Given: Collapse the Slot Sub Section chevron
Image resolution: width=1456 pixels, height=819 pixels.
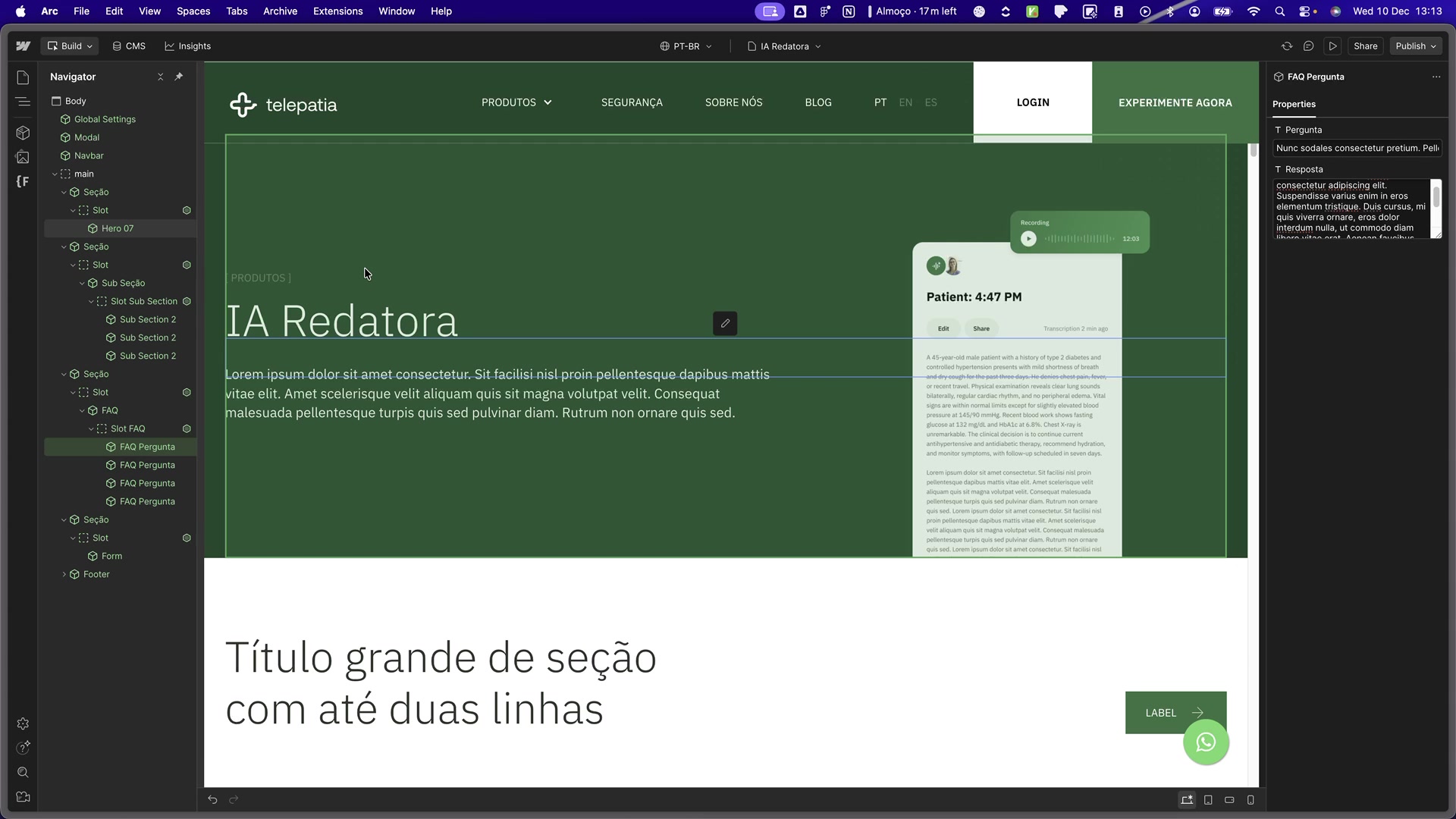Looking at the screenshot, I should click(x=91, y=301).
